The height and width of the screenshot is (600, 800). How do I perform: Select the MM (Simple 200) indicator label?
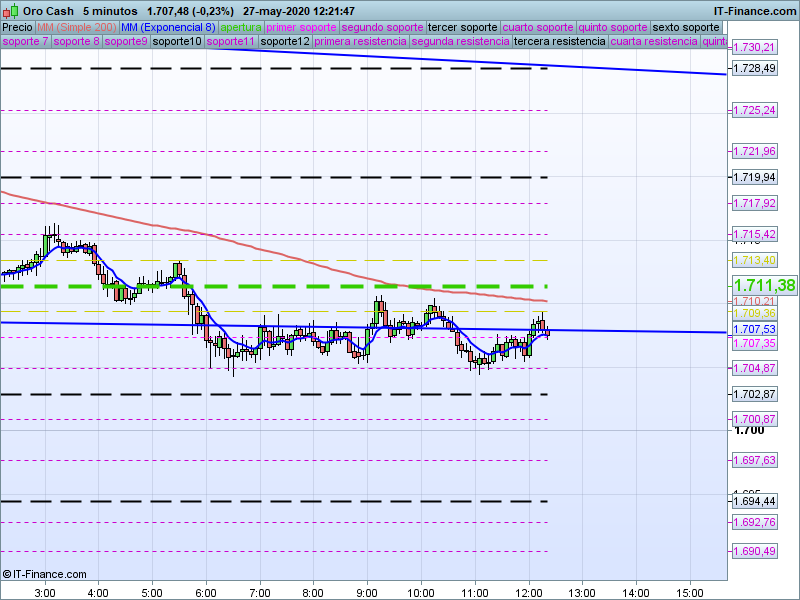click(x=77, y=27)
